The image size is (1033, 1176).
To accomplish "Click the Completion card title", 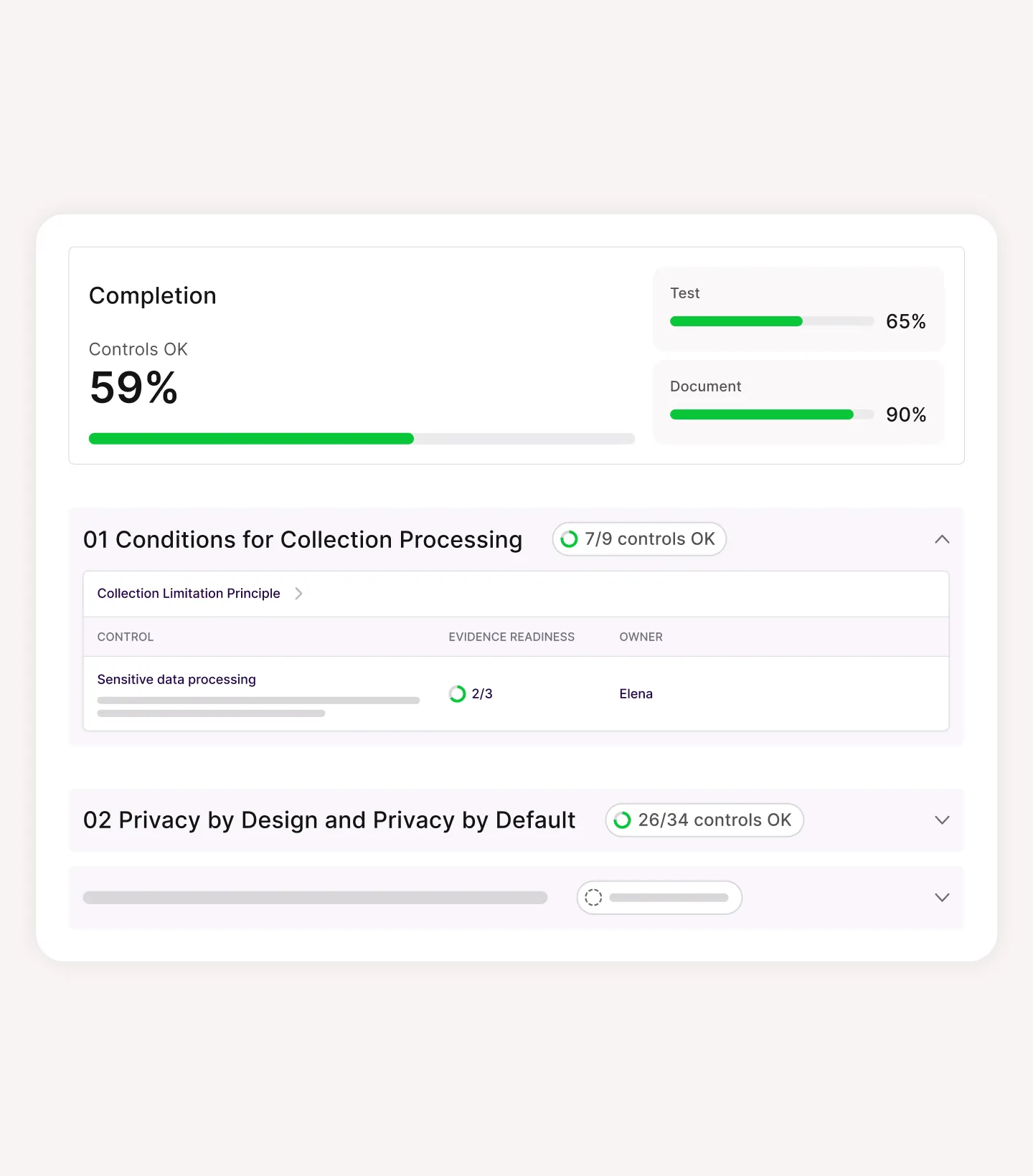I will tap(152, 295).
